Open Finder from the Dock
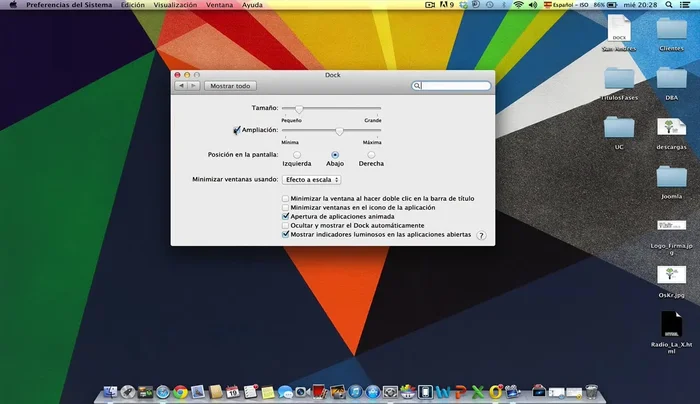This screenshot has height=404, width=700. pyautogui.click(x=111, y=392)
